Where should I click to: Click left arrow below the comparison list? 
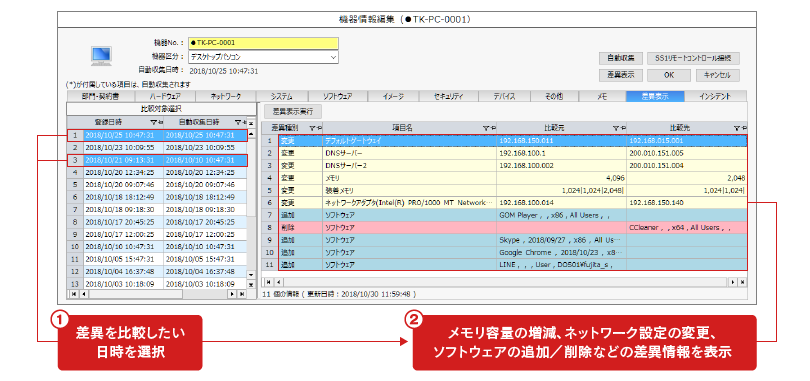[x=83, y=294]
